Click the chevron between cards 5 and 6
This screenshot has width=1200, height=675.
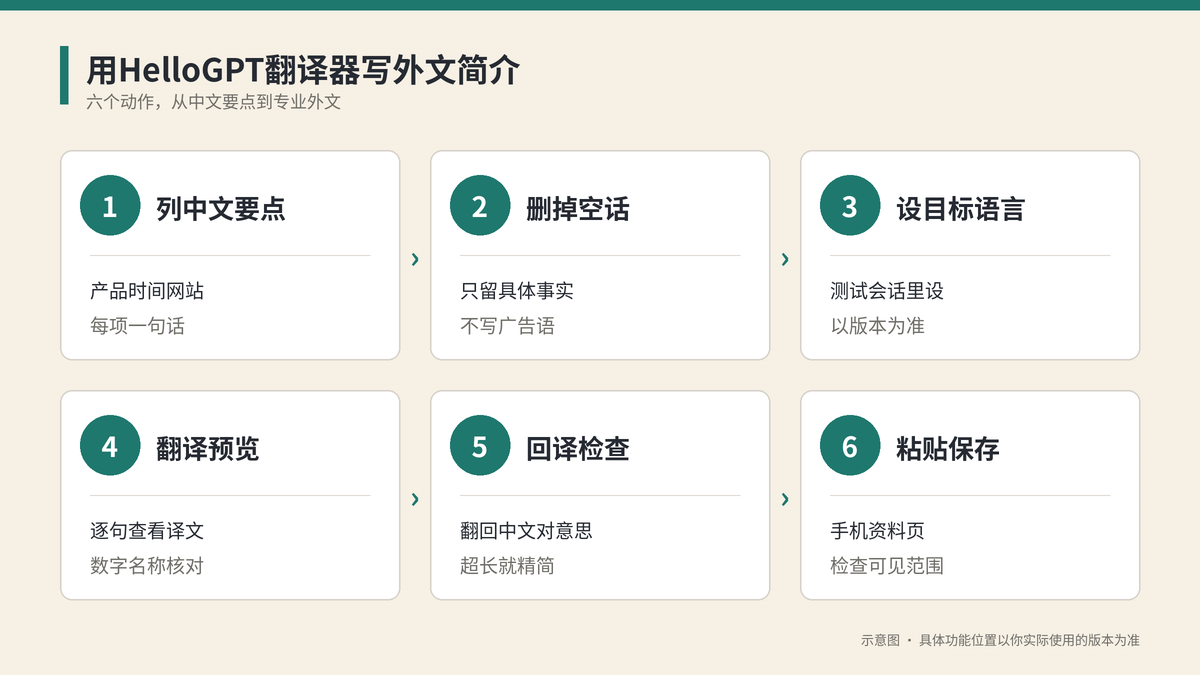pyautogui.click(x=785, y=499)
